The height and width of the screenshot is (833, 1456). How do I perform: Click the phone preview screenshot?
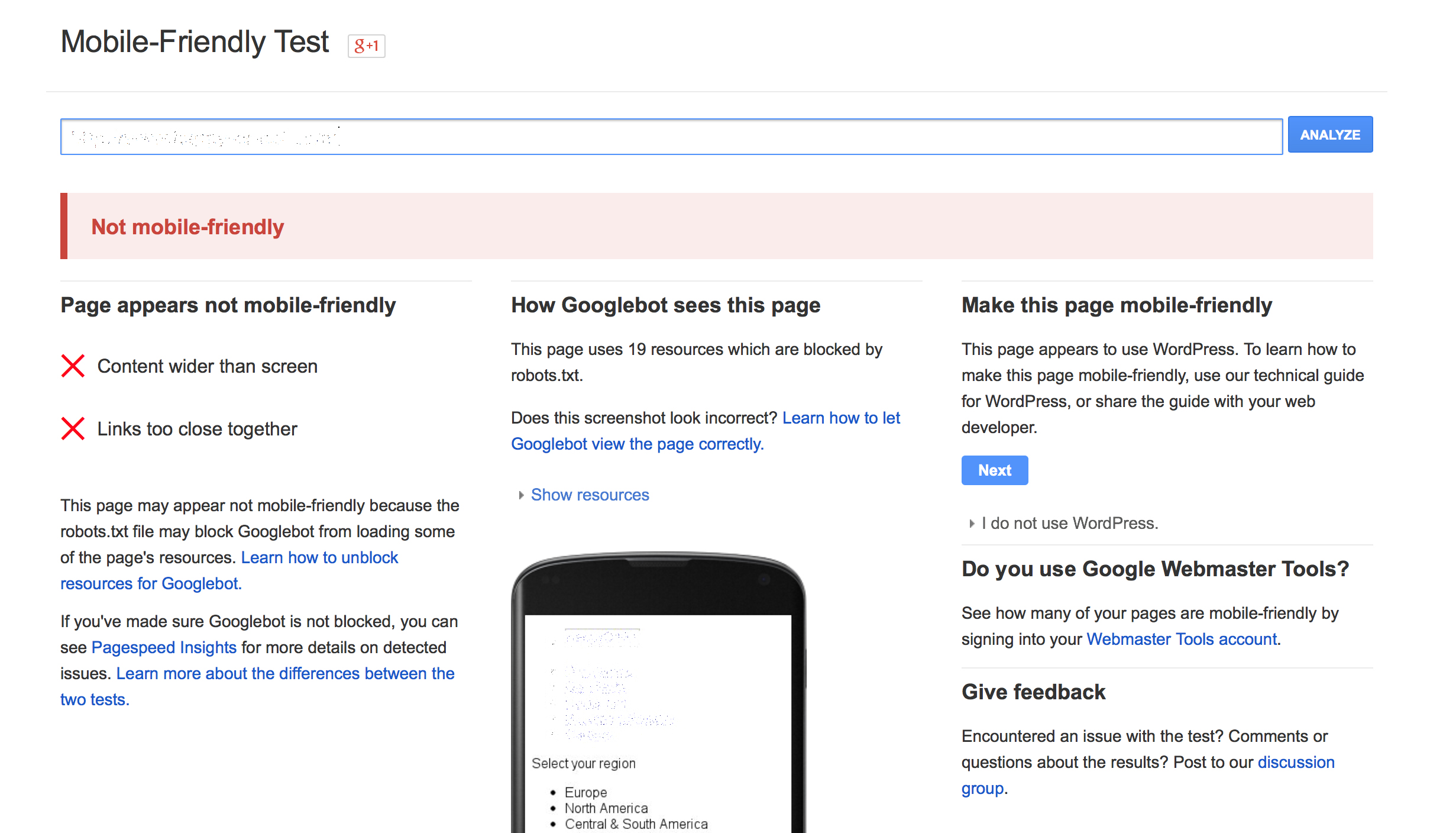tap(658, 693)
